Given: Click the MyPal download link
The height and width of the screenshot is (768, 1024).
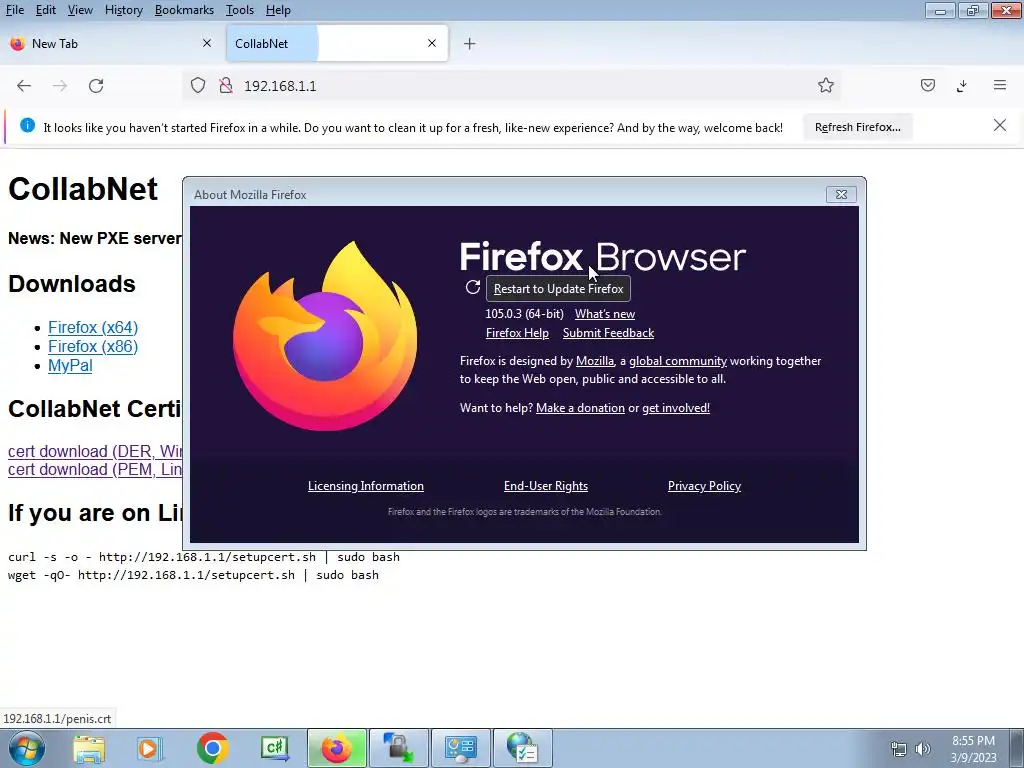Looking at the screenshot, I should [x=70, y=365].
